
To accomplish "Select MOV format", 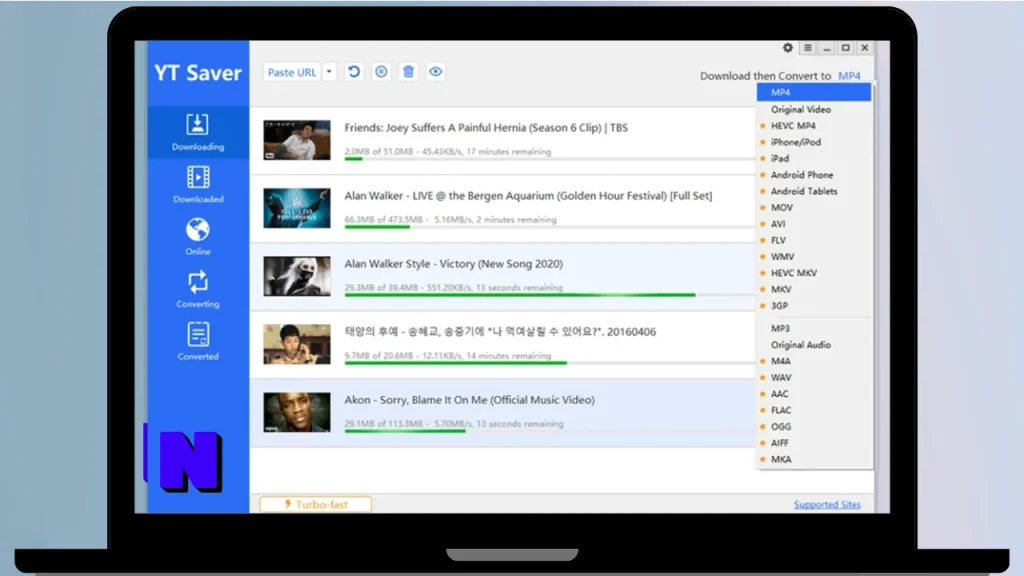I will 814,208.
